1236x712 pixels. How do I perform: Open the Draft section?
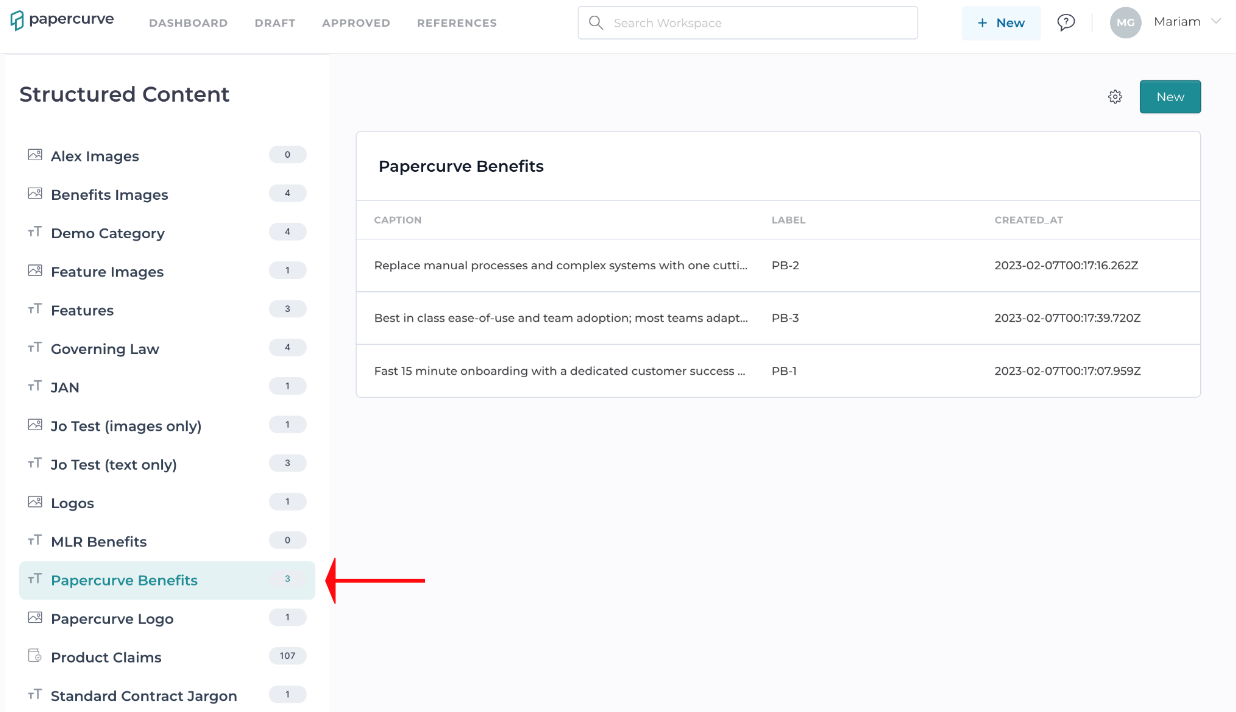tap(275, 22)
